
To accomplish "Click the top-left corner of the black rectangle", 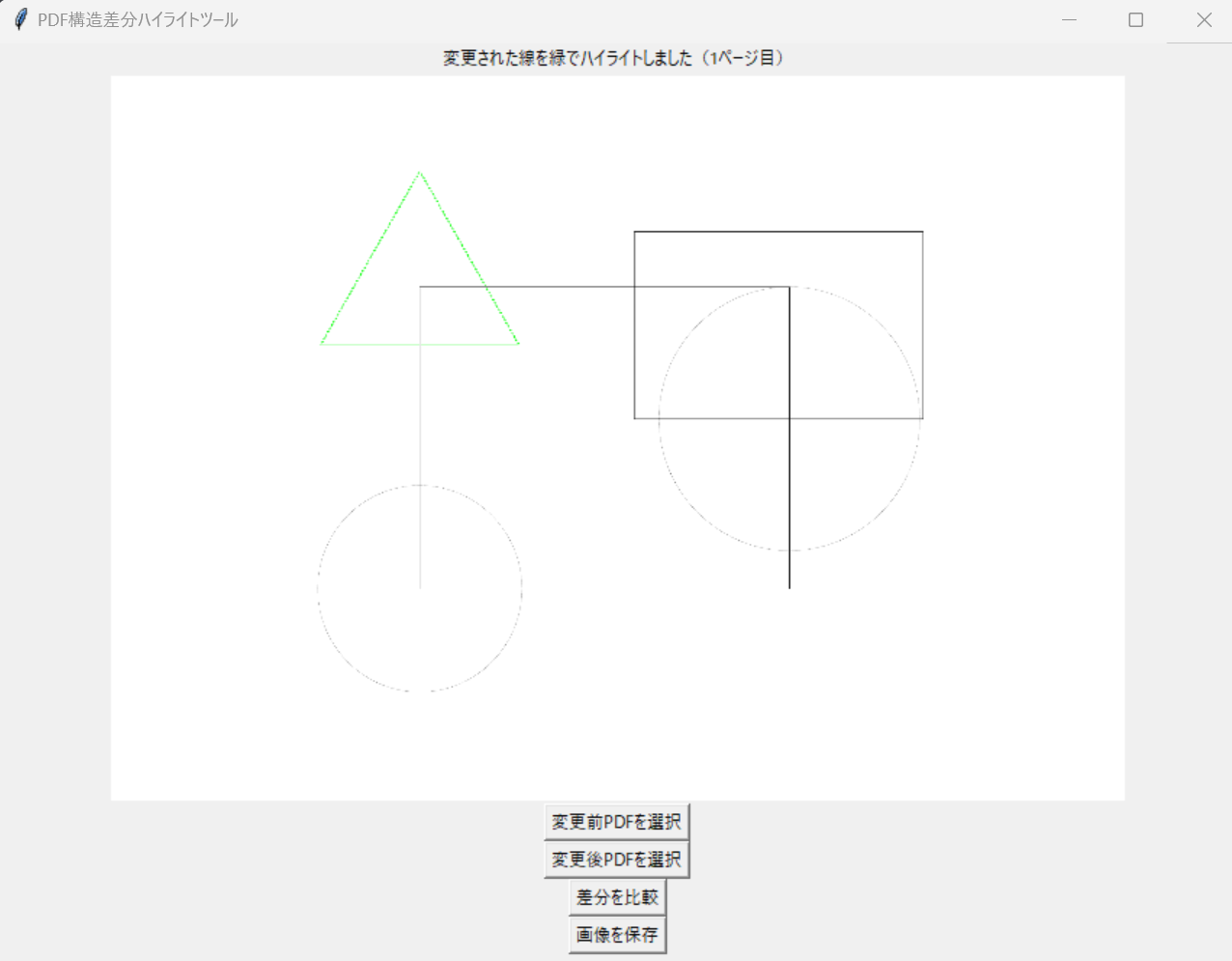I will [x=634, y=232].
